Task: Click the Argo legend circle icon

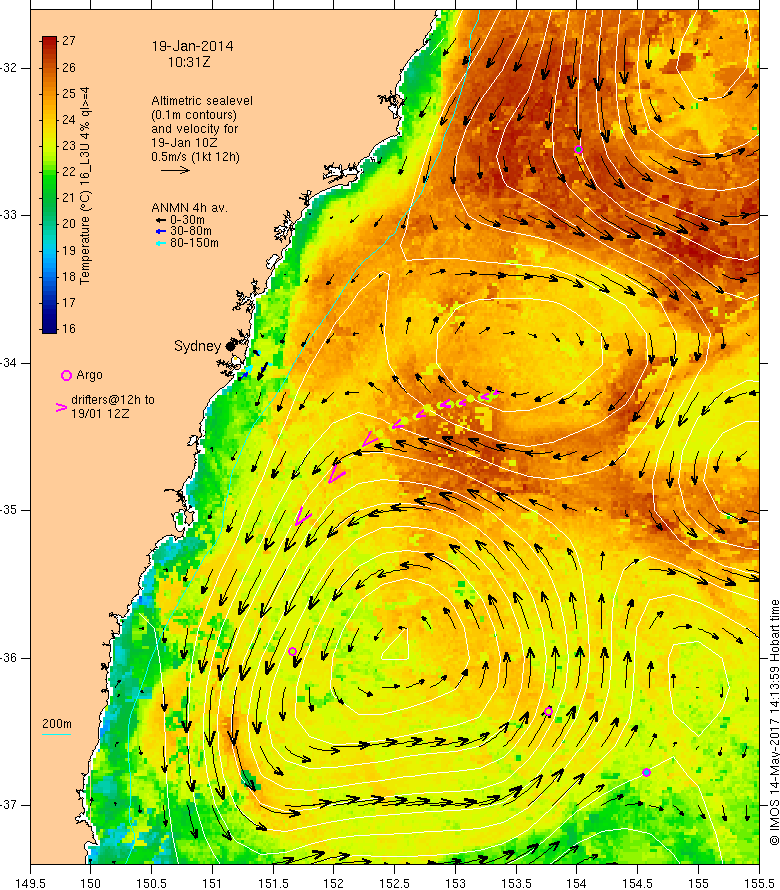Action: coord(66,375)
